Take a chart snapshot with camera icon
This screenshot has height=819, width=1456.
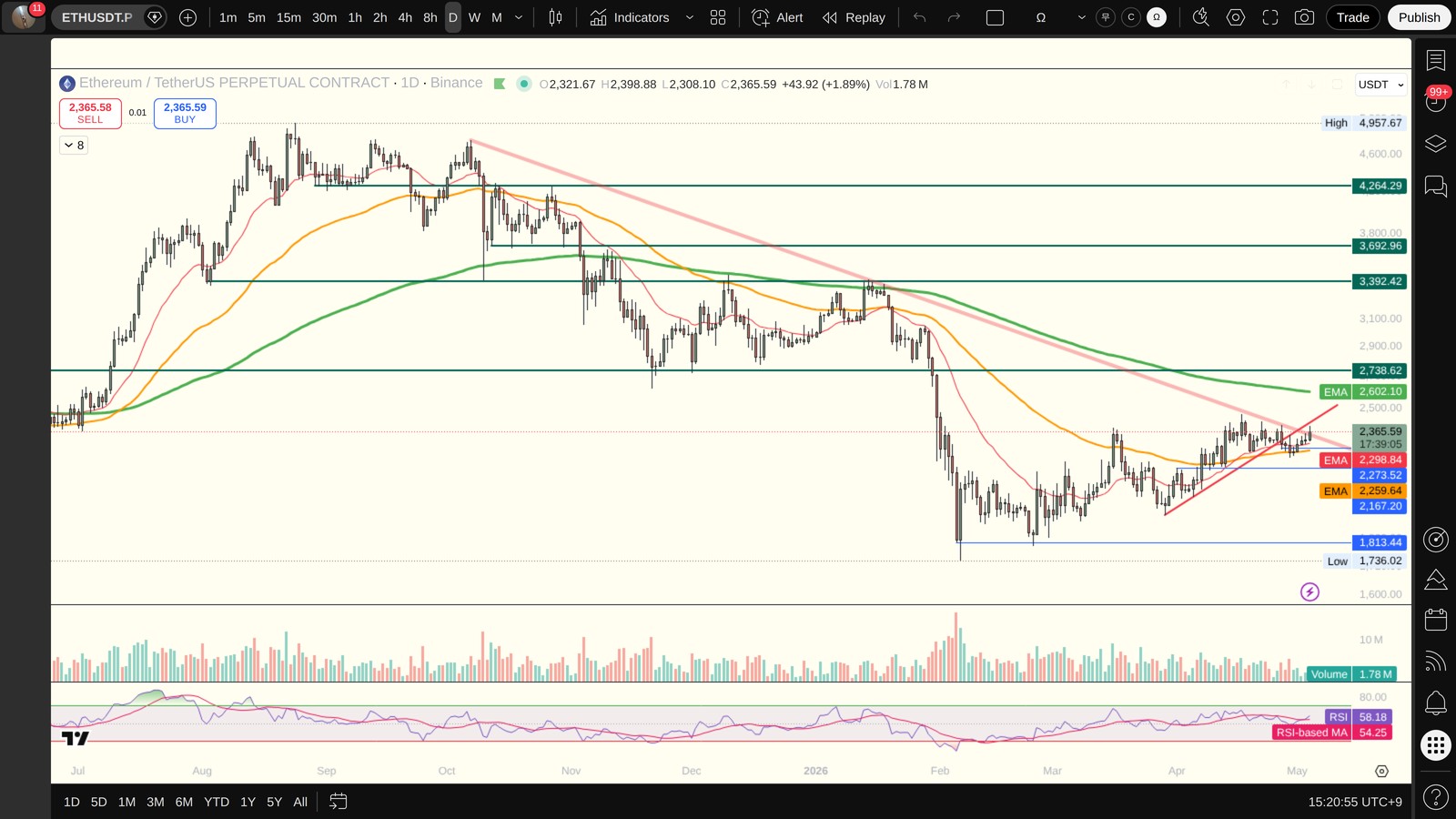1304,17
